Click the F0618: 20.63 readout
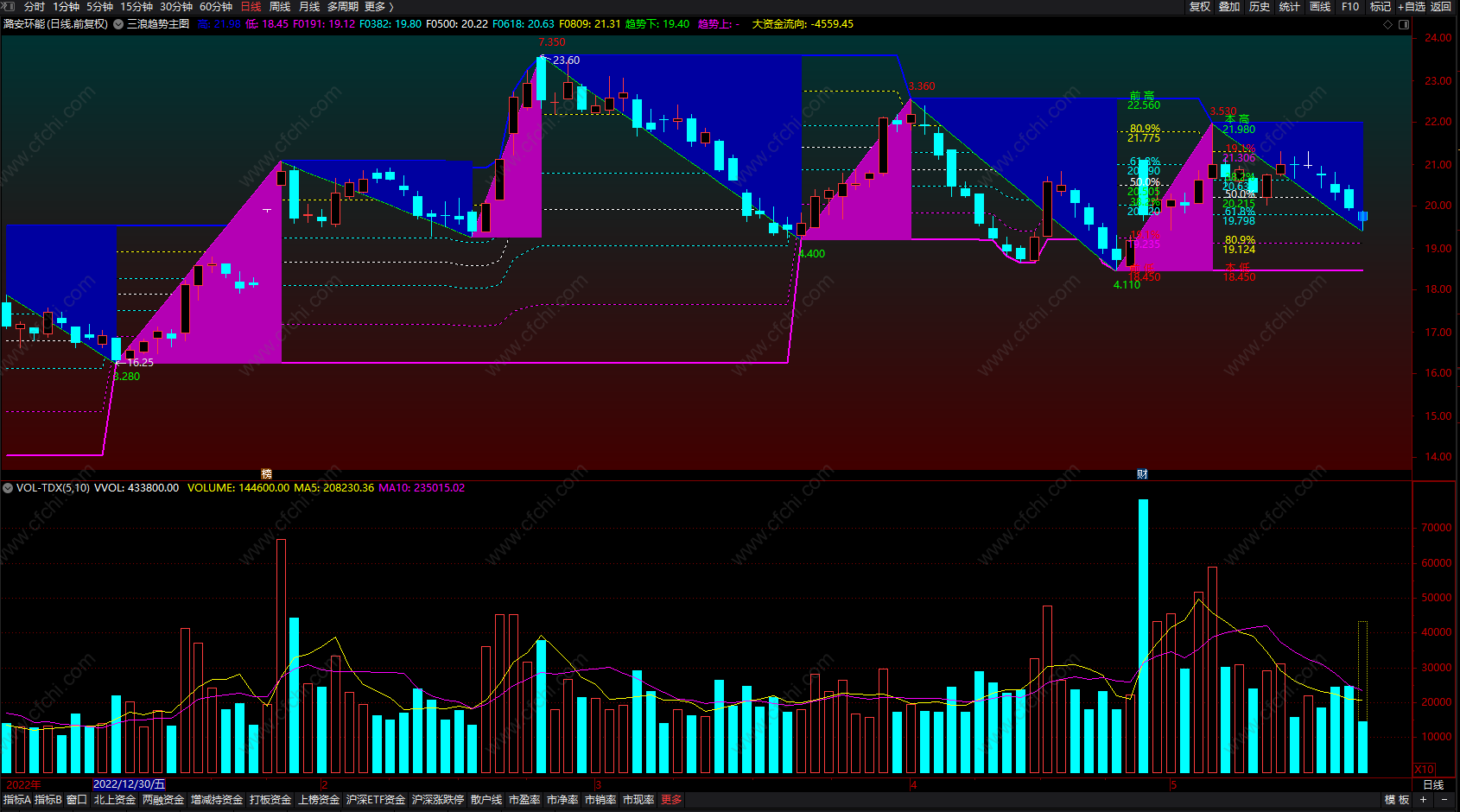This screenshot has width=1460, height=812. [524, 24]
